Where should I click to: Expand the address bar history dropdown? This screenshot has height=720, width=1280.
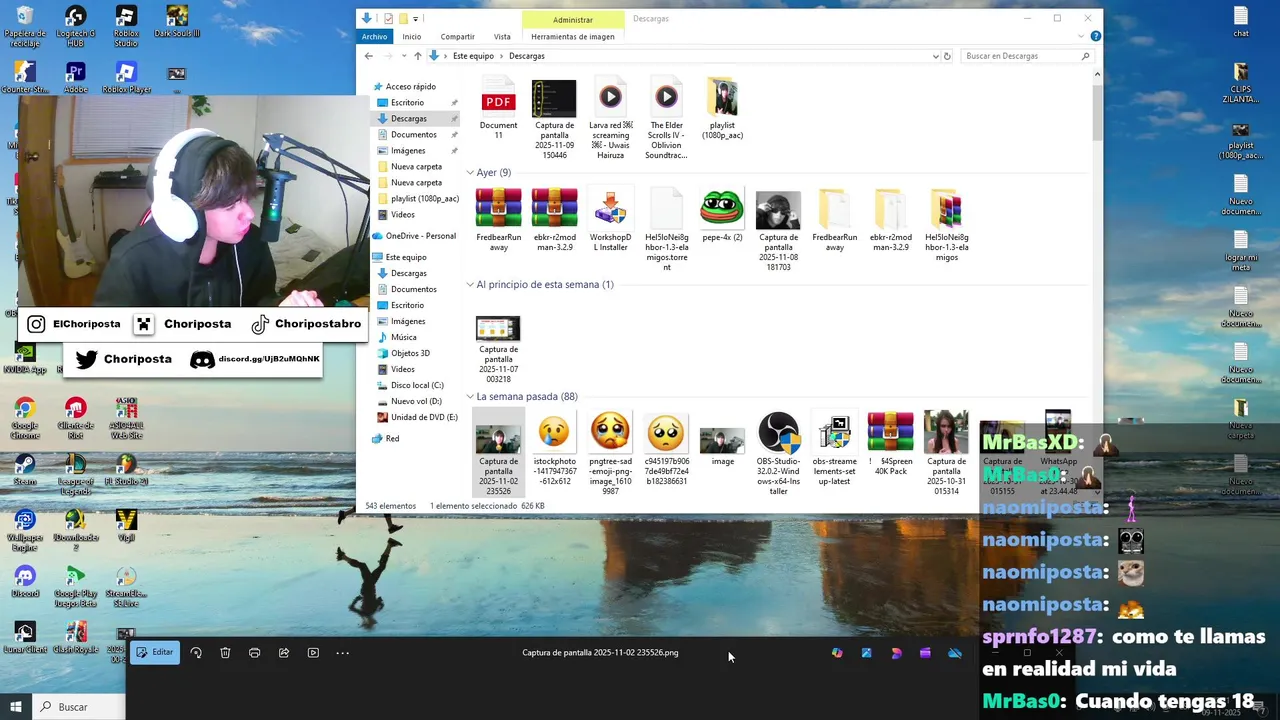pos(936,56)
